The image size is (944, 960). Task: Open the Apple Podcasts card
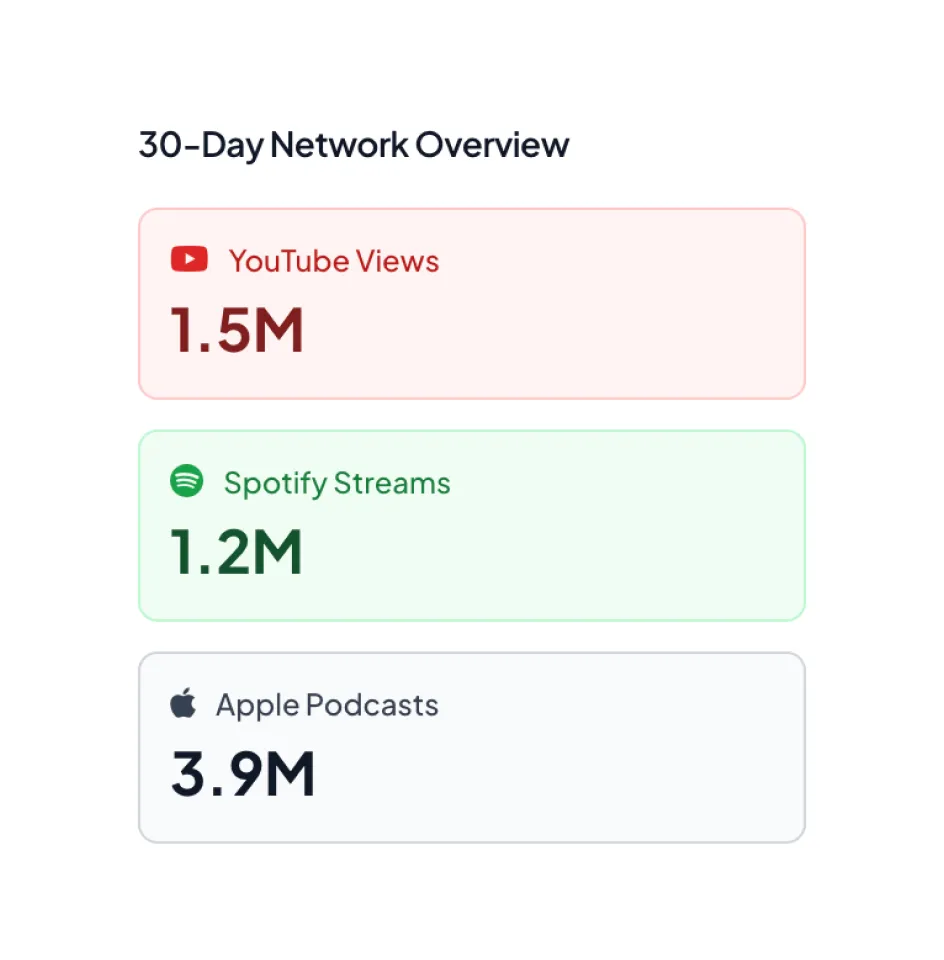pyautogui.click(x=471, y=745)
